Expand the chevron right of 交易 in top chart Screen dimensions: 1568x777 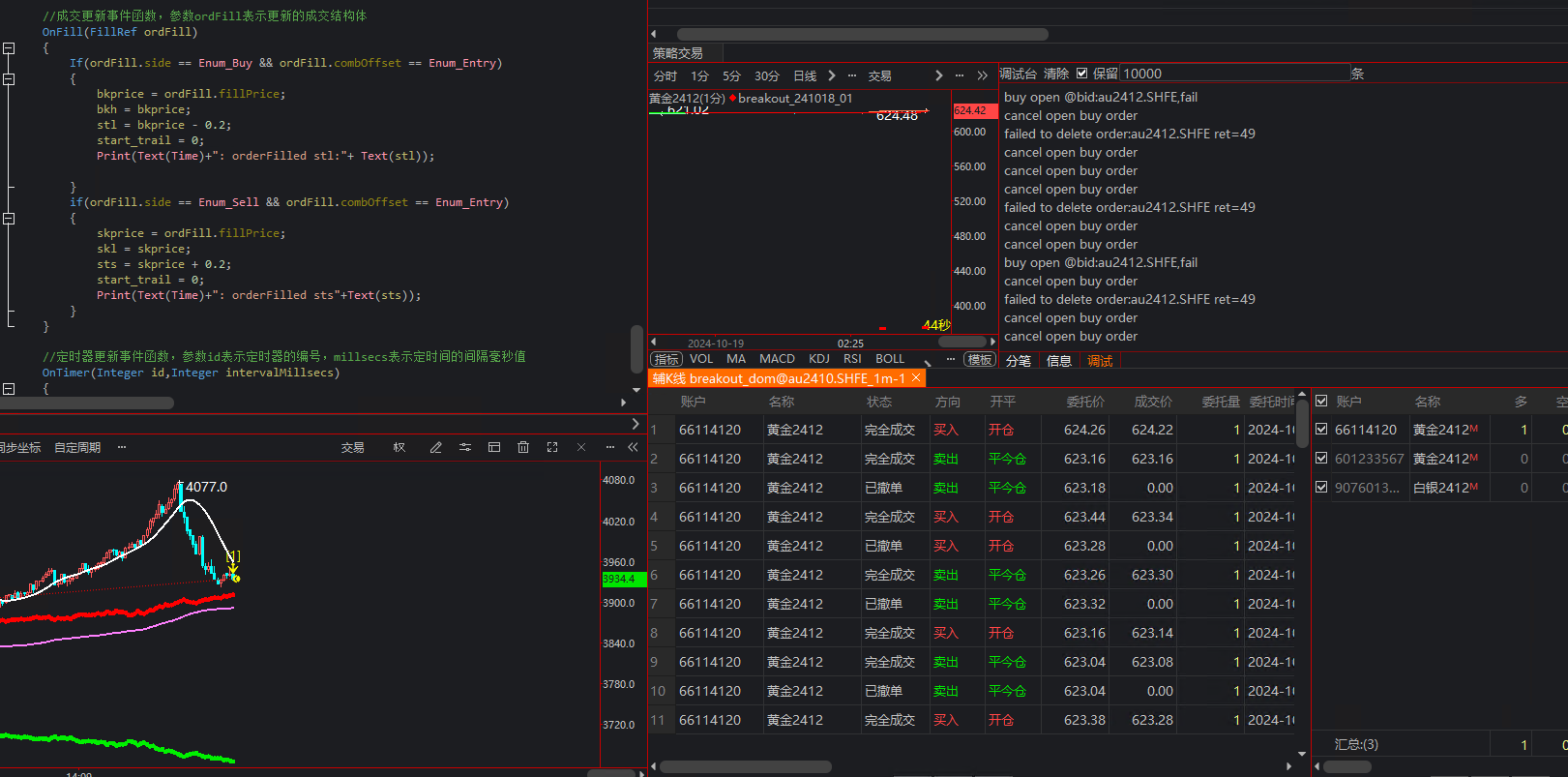coord(938,75)
